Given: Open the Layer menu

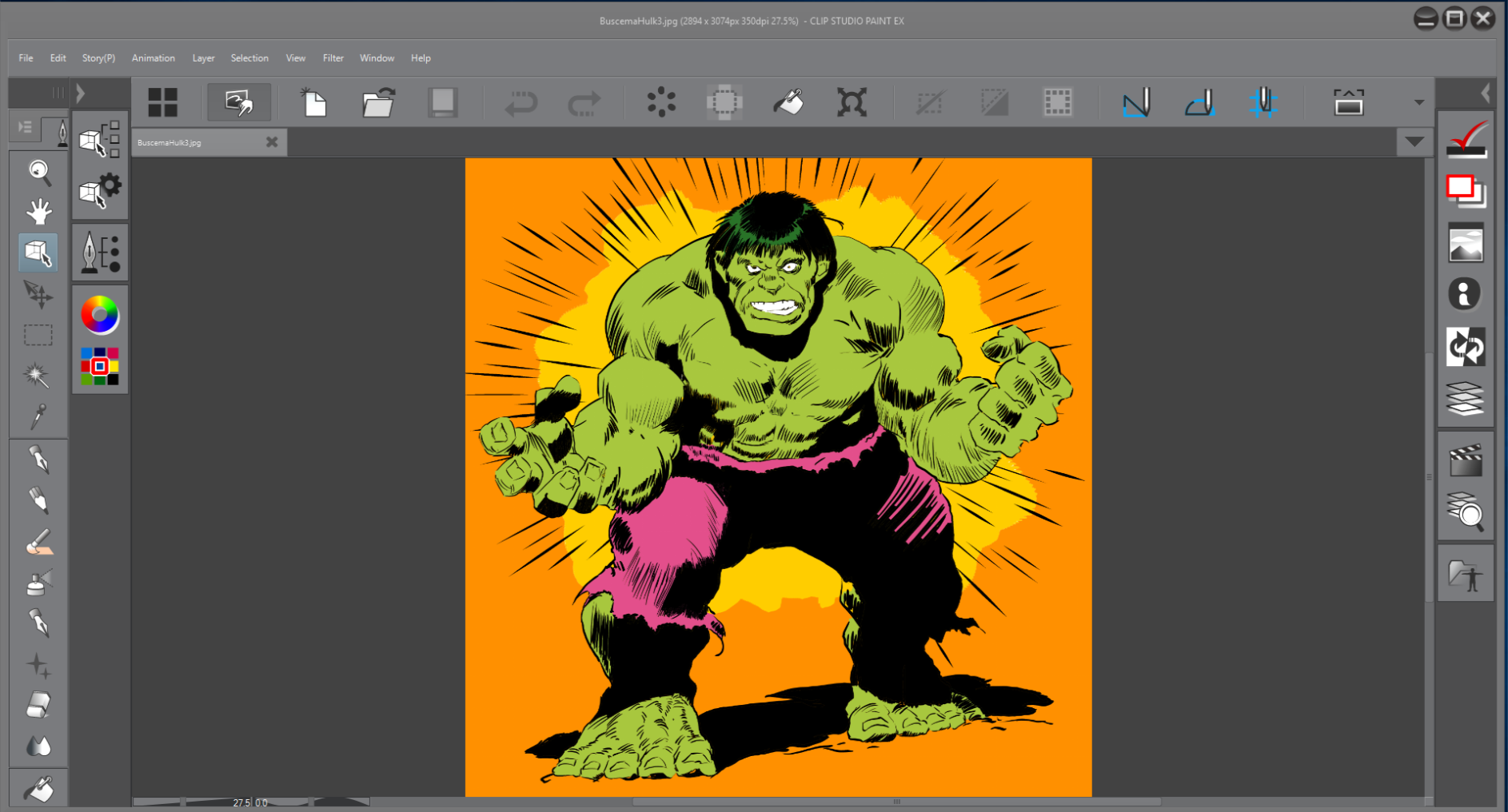Looking at the screenshot, I should tap(203, 58).
